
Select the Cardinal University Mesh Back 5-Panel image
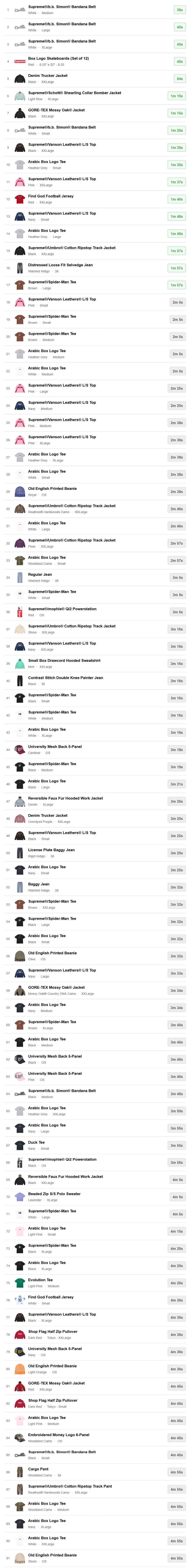tap(19, 749)
